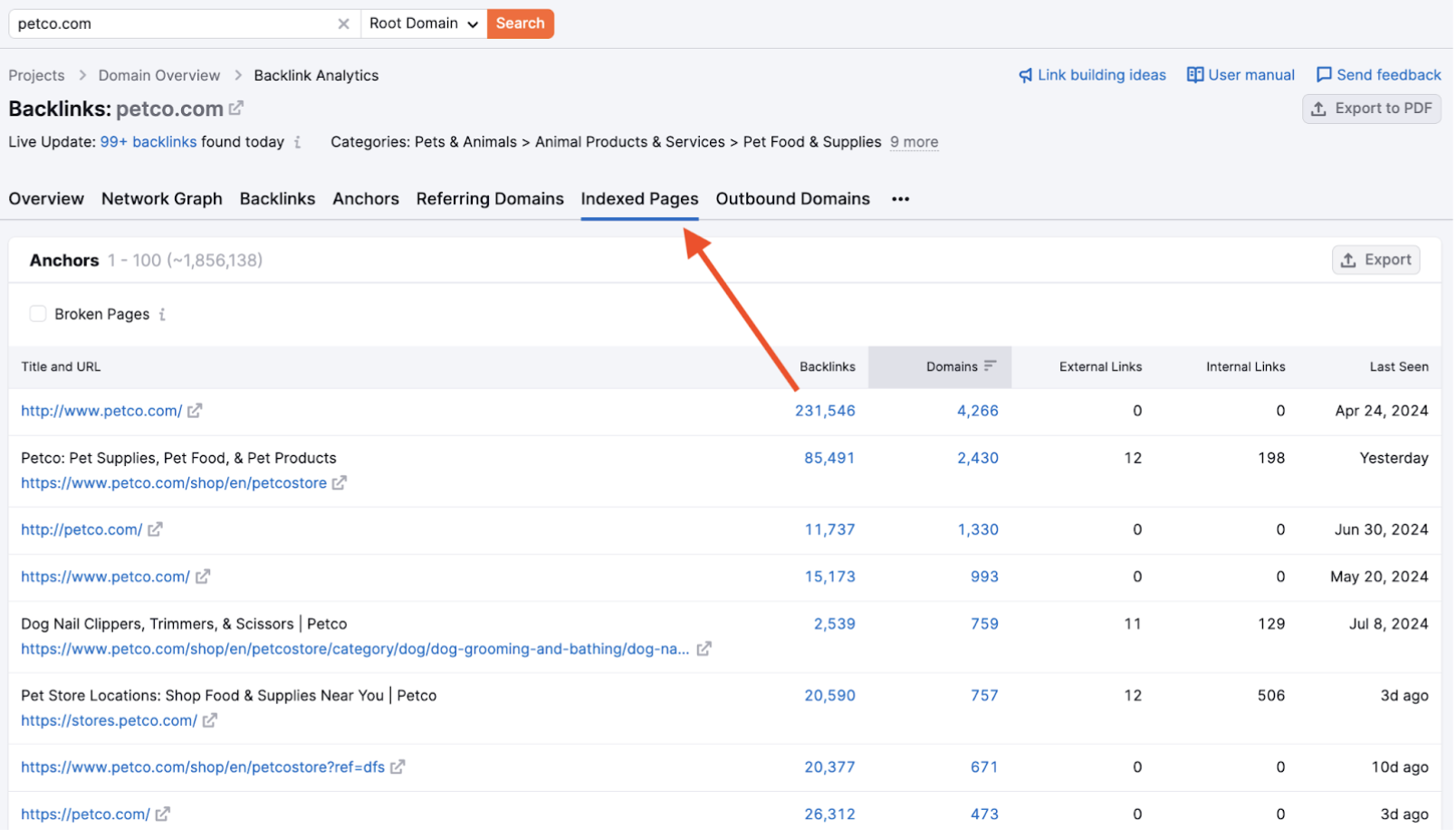The image size is (1456, 838).
Task: Click info icon next to Live Update
Action: click(x=298, y=142)
